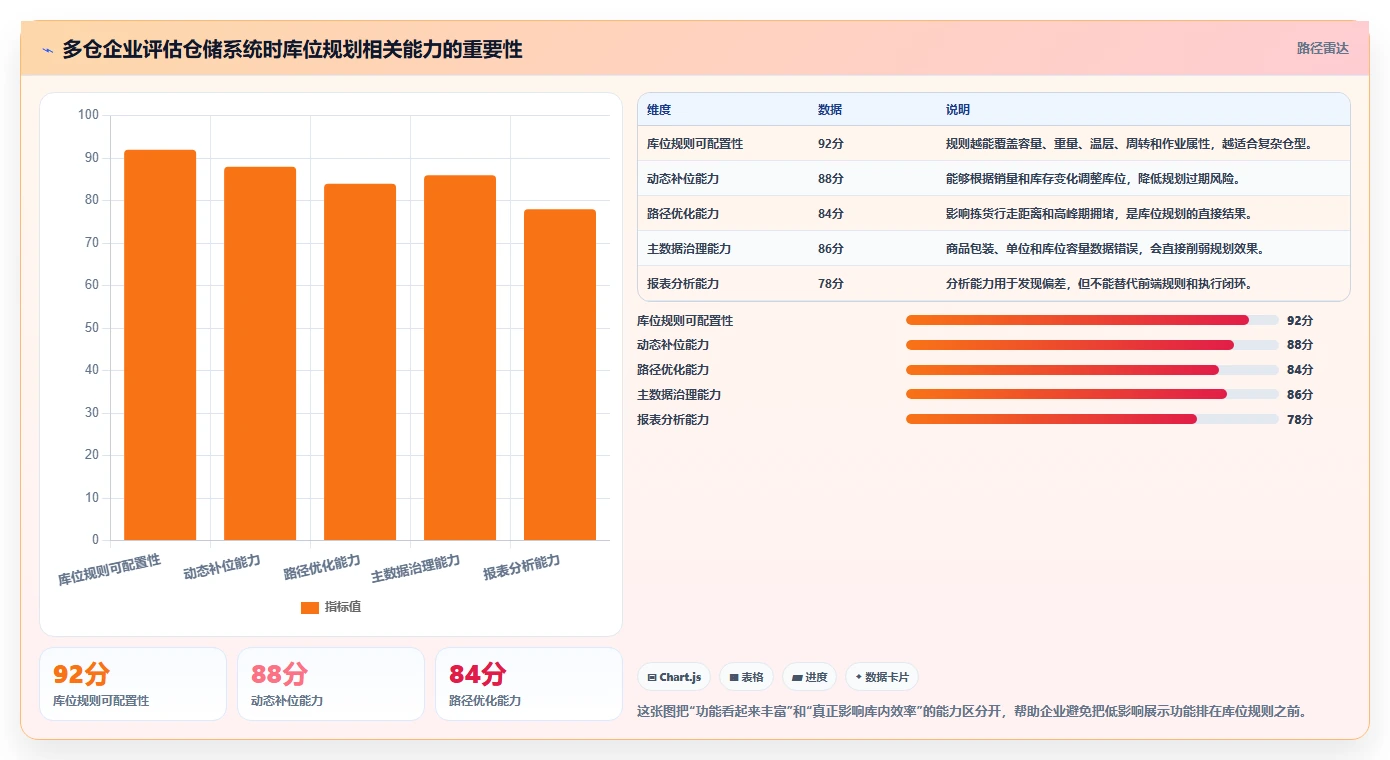The width and height of the screenshot is (1390, 760).
Task: Select 主数据治理能力 table row cell
Action: click(x=689, y=249)
